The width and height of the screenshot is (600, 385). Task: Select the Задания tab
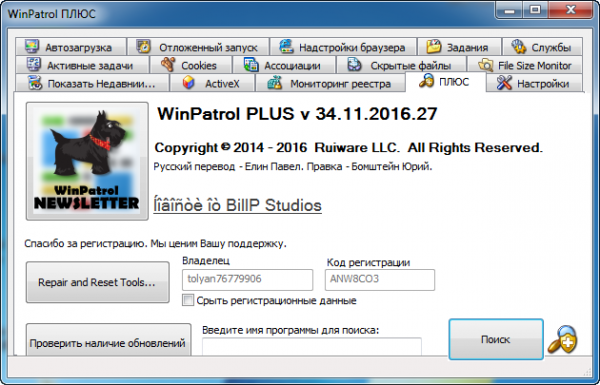coord(460,47)
